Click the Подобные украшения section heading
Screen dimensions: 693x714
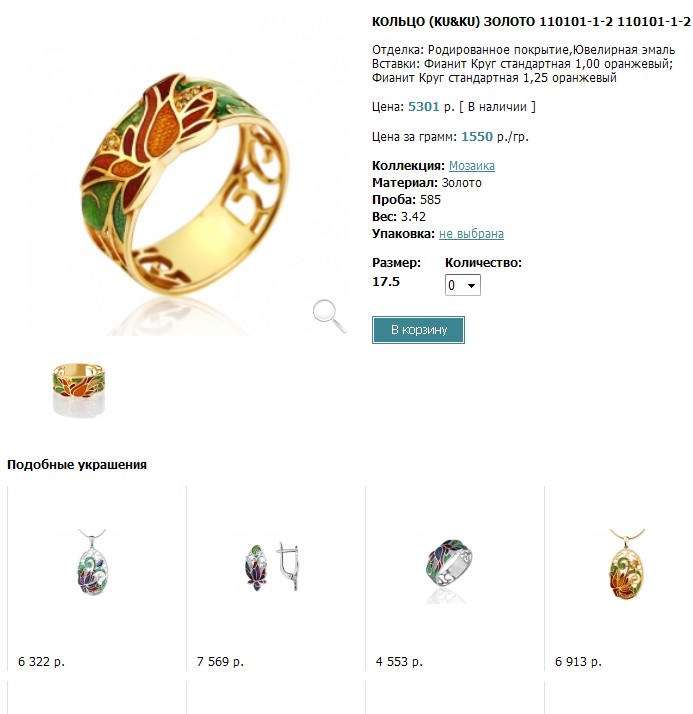tap(77, 465)
